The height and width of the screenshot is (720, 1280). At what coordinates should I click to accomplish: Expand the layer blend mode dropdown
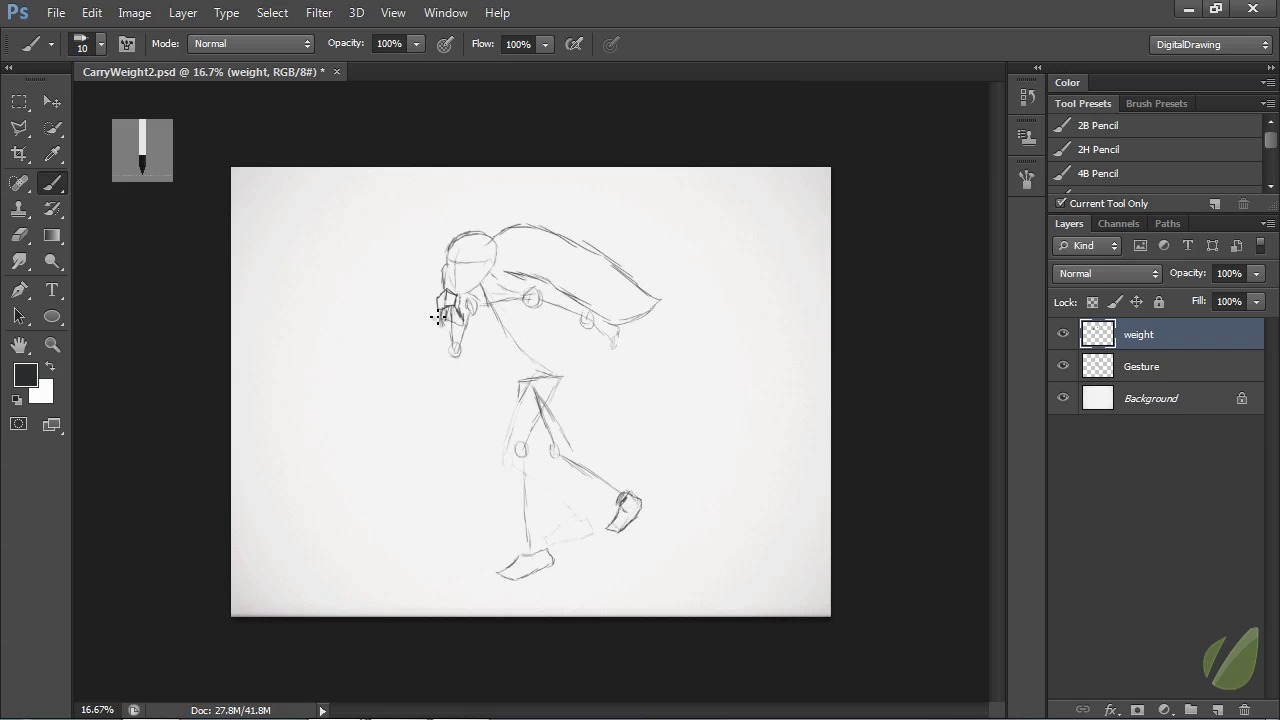1107,274
